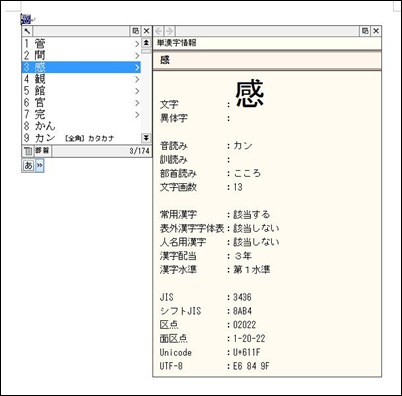Select candidate 5 館
Viewport: 402px width, 396px height.
(81, 91)
